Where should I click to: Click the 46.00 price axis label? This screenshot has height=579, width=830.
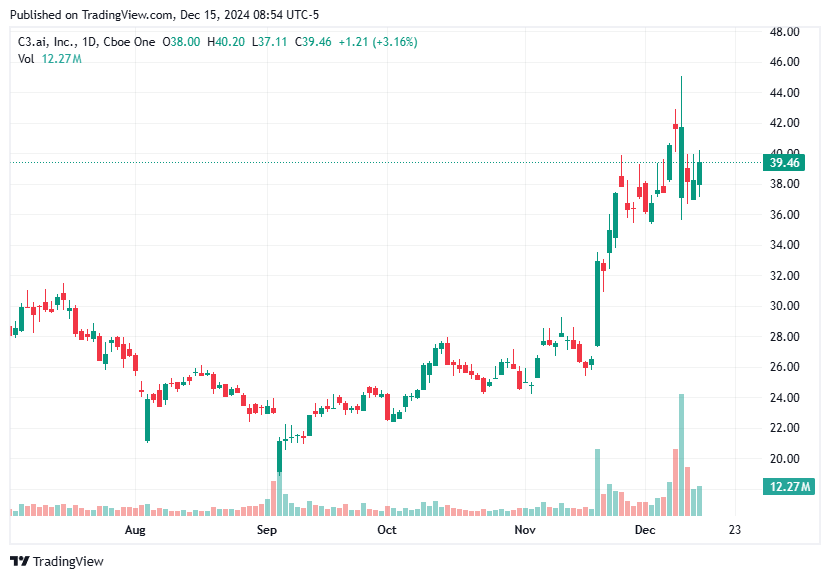(x=784, y=62)
